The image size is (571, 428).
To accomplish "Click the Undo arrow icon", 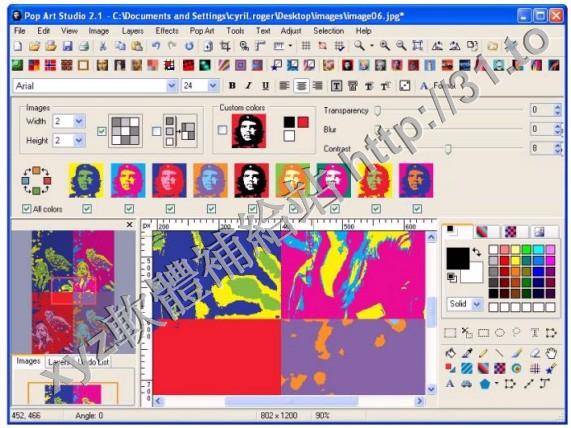I will (156, 46).
